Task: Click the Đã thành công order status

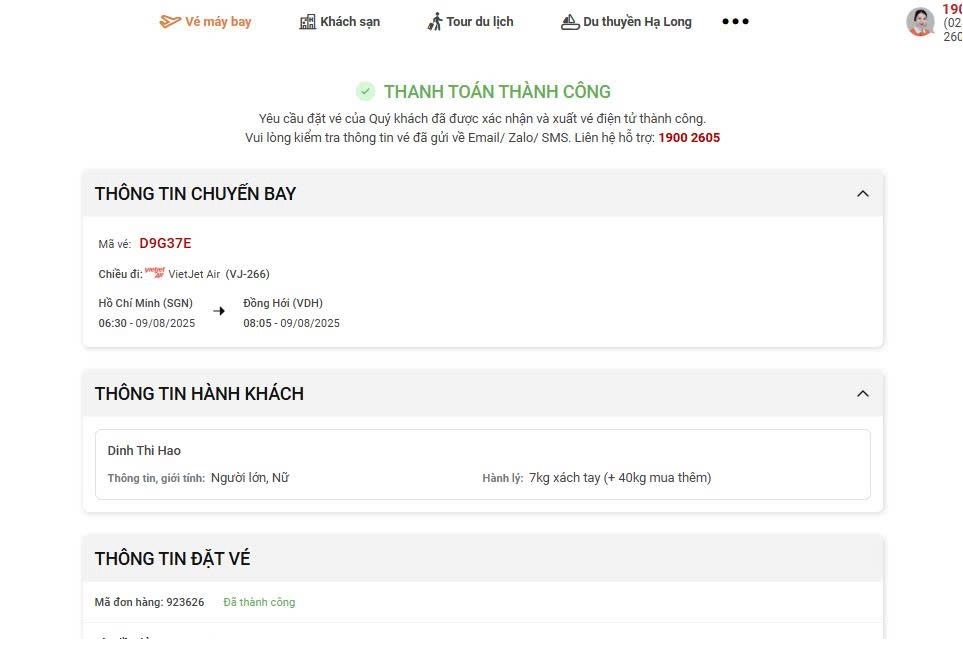Action: coord(259,602)
